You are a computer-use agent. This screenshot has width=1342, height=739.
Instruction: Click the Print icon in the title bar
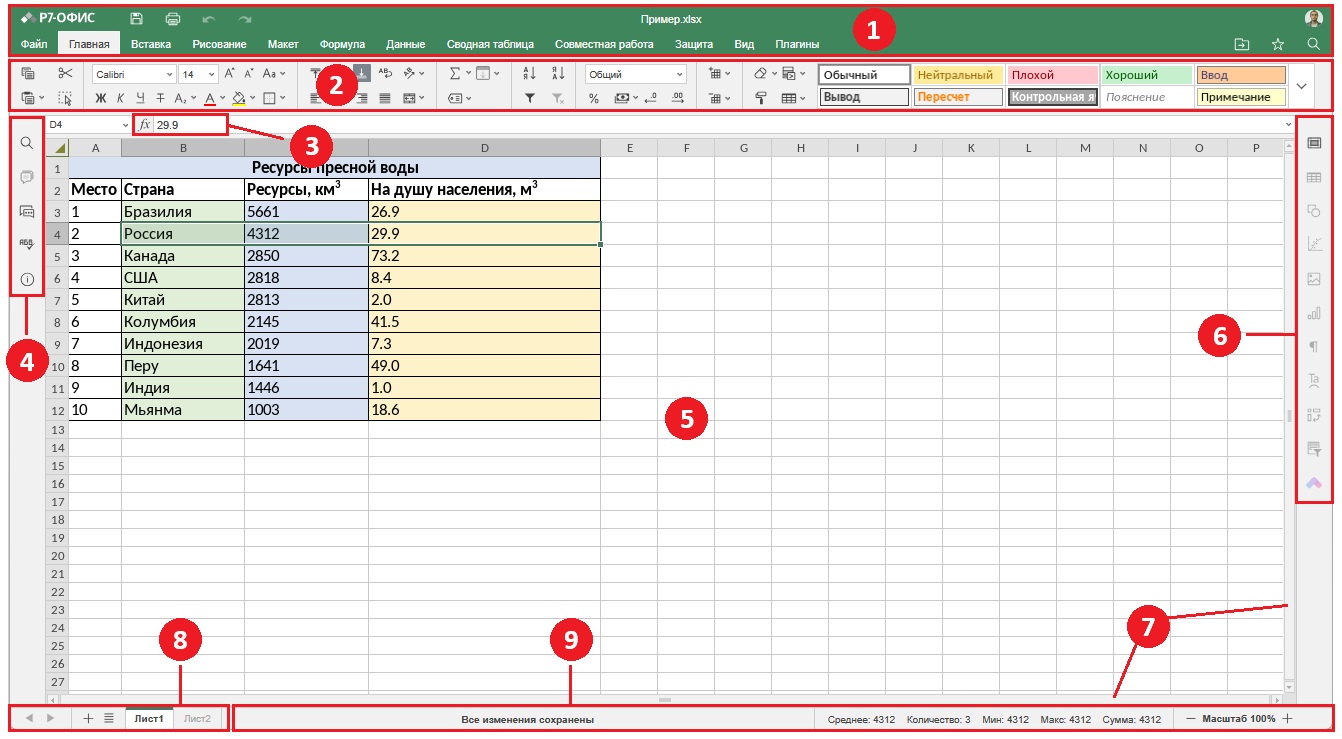click(173, 19)
